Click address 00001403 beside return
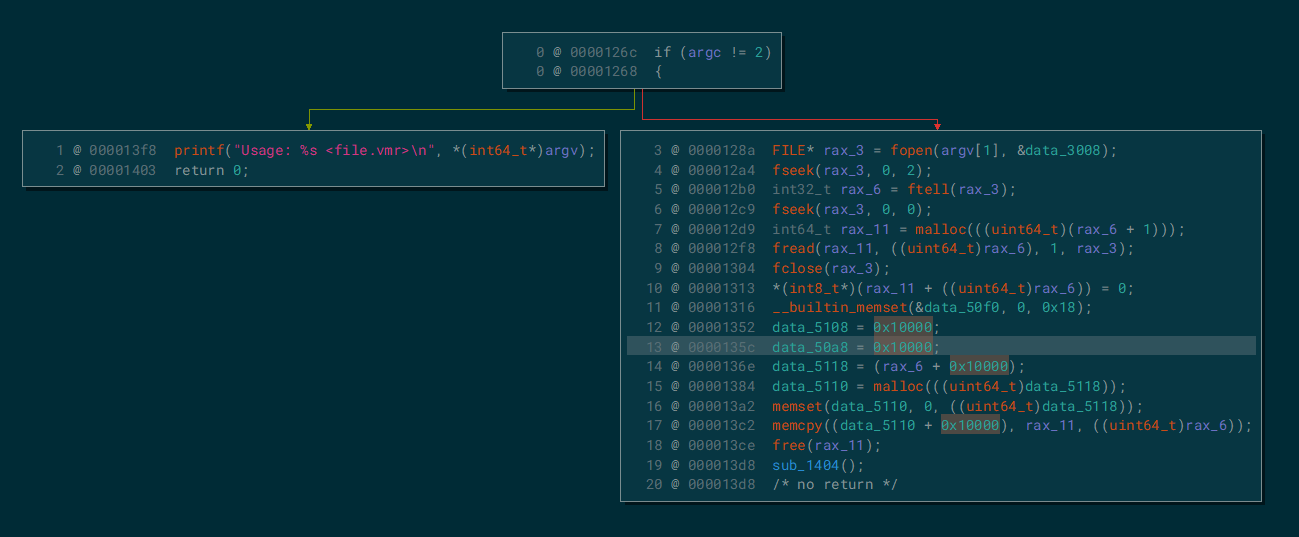Screen dimensions: 1299x537 (x=123, y=171)
